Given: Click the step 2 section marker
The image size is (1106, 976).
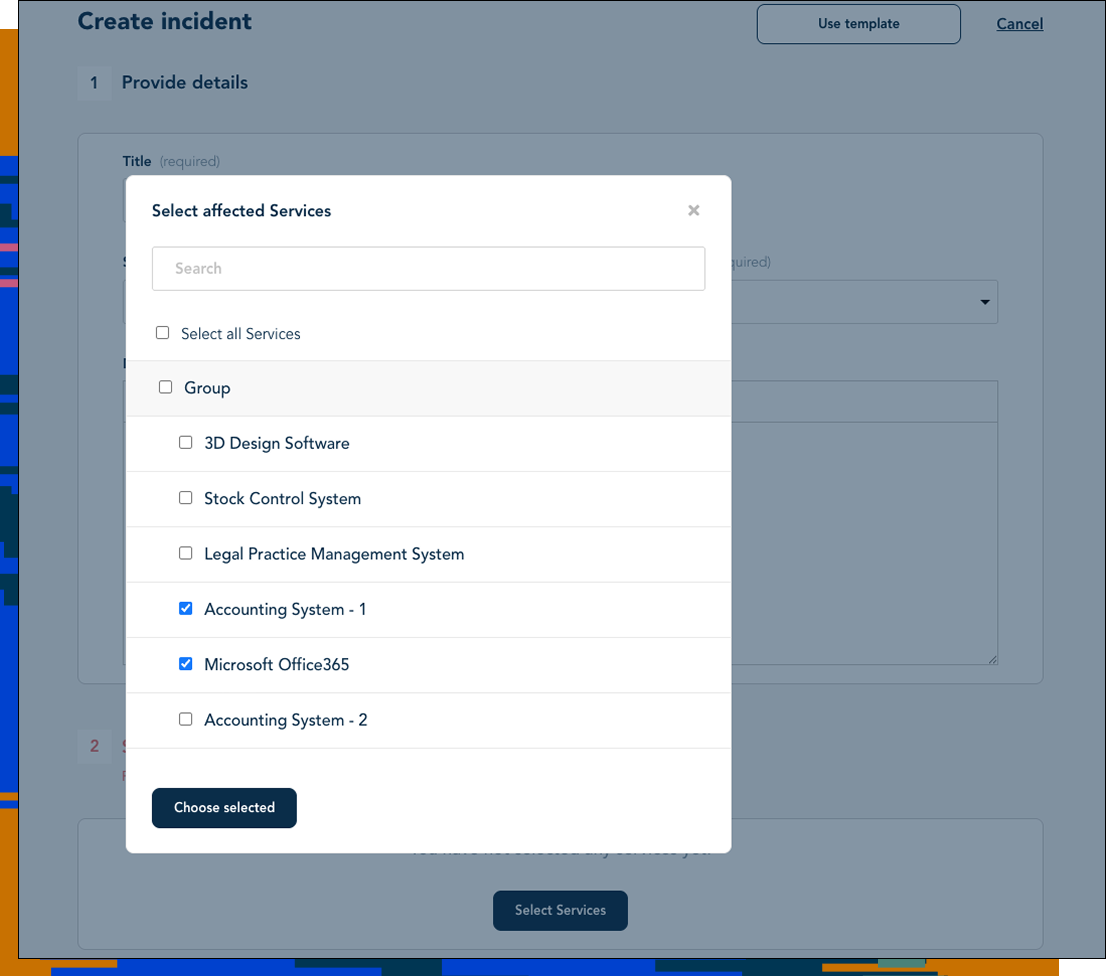Looking at the screenshot, I should coord(94,746).
